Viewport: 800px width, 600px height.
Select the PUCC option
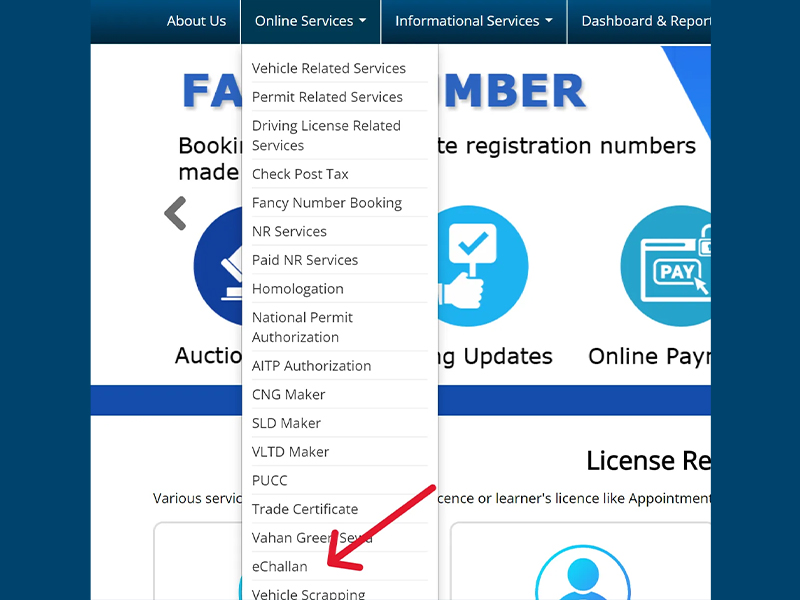pyautogui.click(x=269, y=480)
